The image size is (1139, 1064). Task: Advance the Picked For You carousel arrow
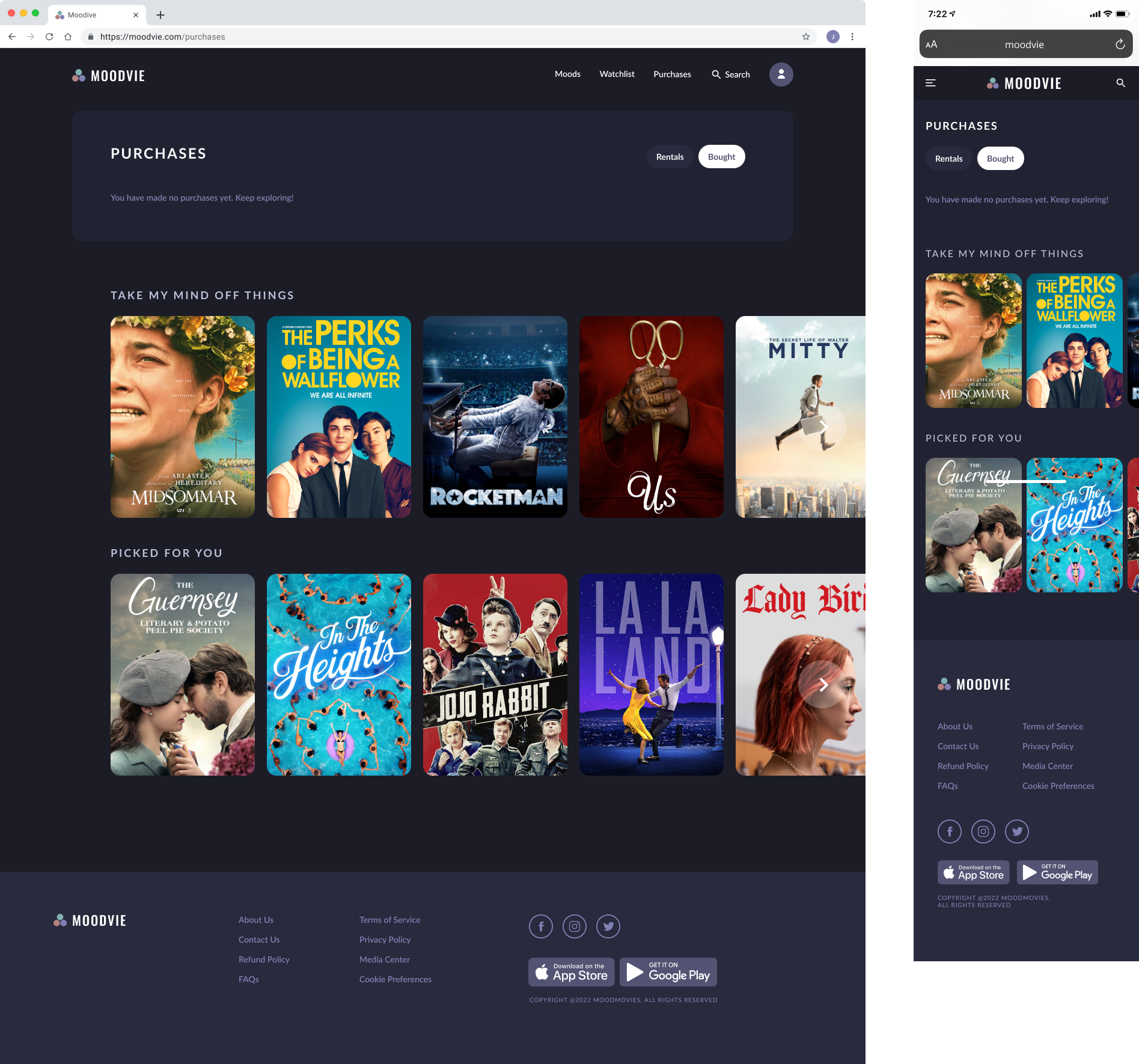[823, 684]
